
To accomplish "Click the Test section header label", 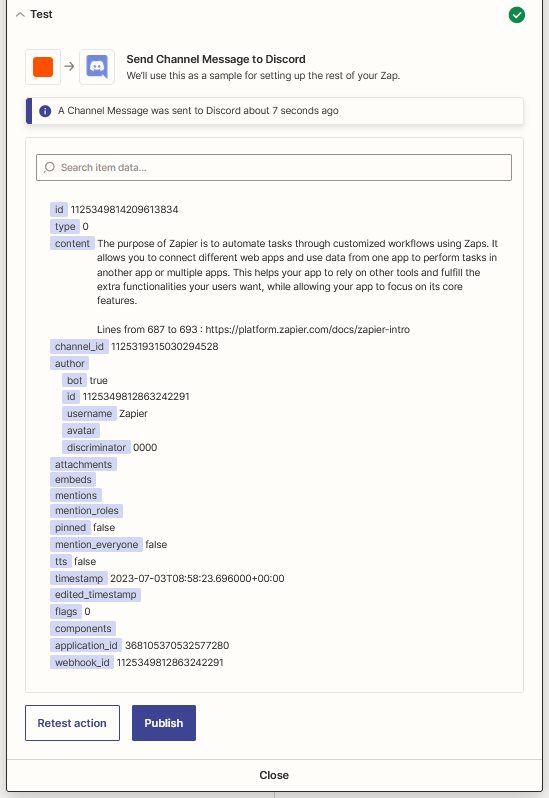I will (41, 14).
